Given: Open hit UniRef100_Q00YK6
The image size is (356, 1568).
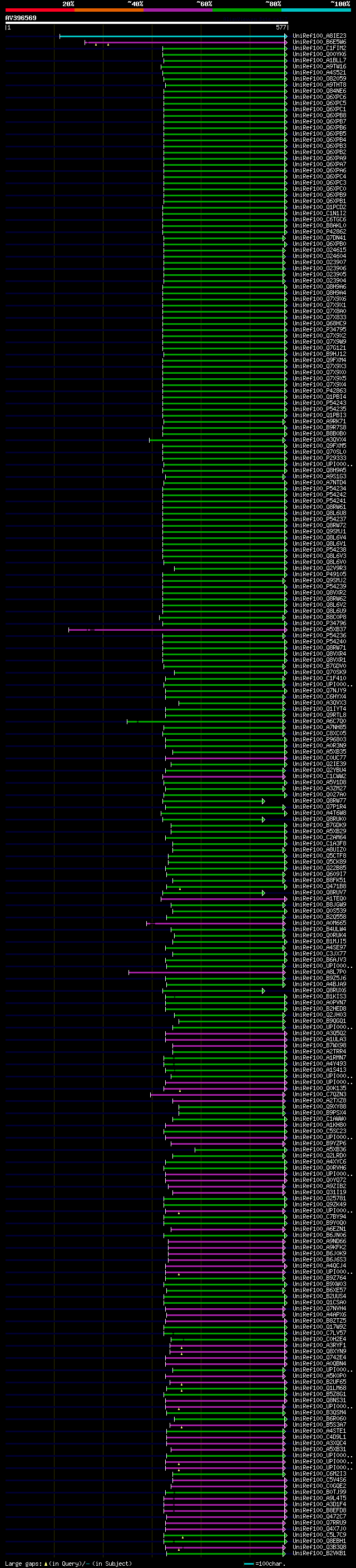Looking at the screenshot, I should (x=319, y=55).
